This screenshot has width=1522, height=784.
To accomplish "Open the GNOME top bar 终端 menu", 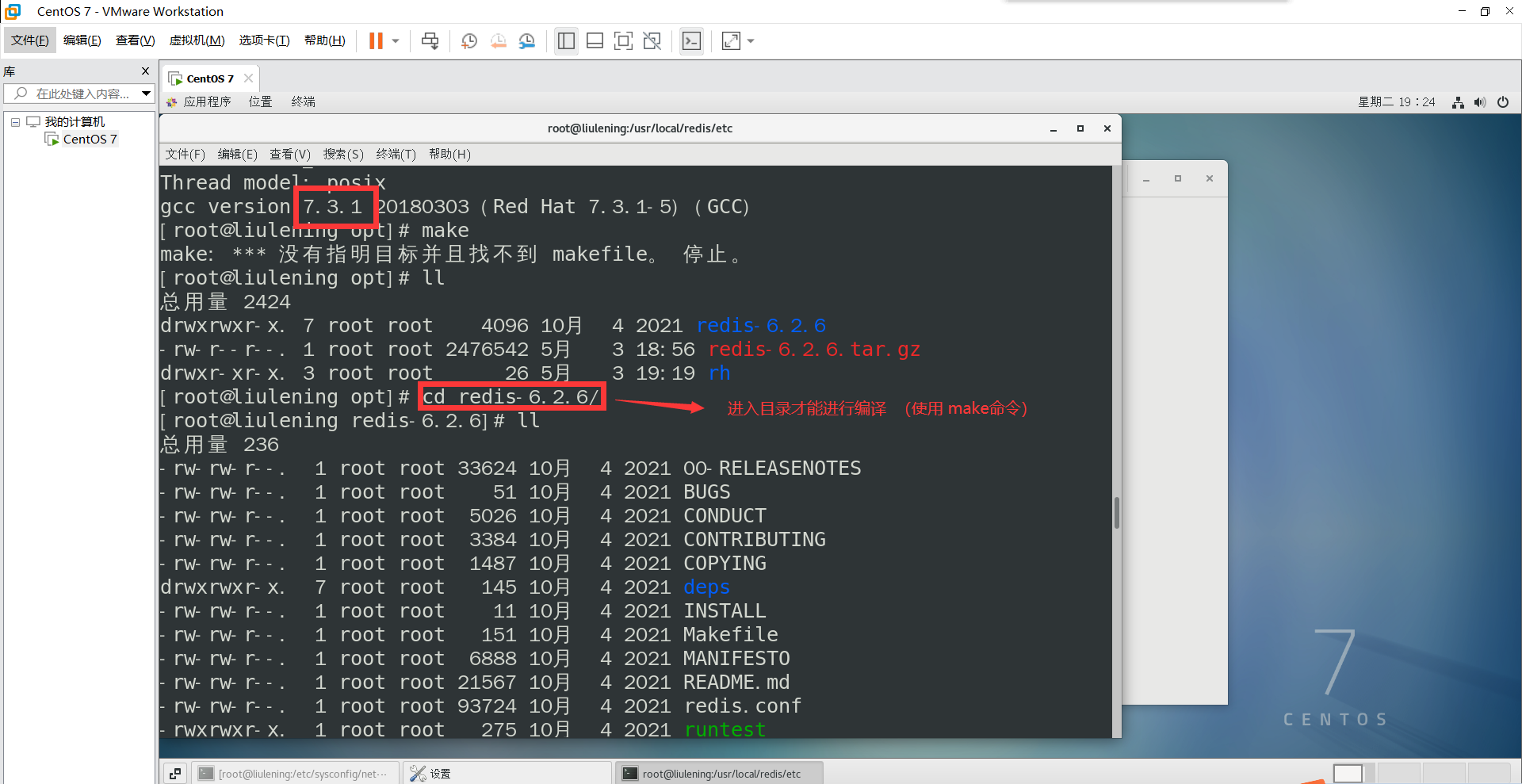I will point(303,101).
